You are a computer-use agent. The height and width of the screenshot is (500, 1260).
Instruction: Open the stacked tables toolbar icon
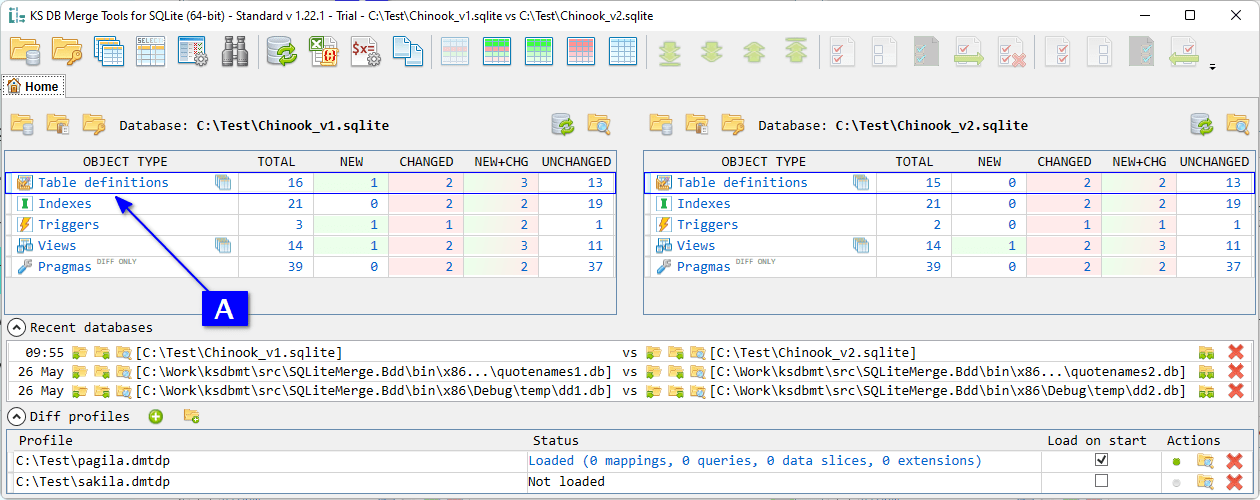109,51
